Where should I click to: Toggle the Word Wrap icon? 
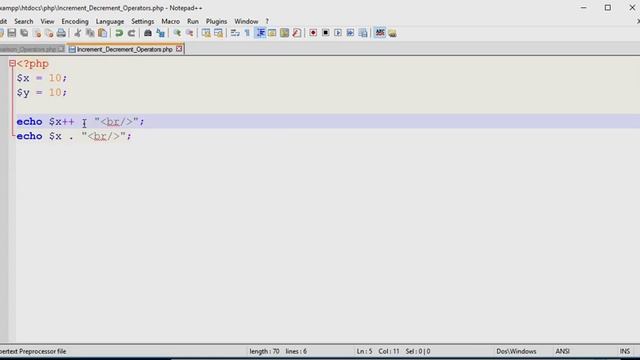[x=235, y=33]
